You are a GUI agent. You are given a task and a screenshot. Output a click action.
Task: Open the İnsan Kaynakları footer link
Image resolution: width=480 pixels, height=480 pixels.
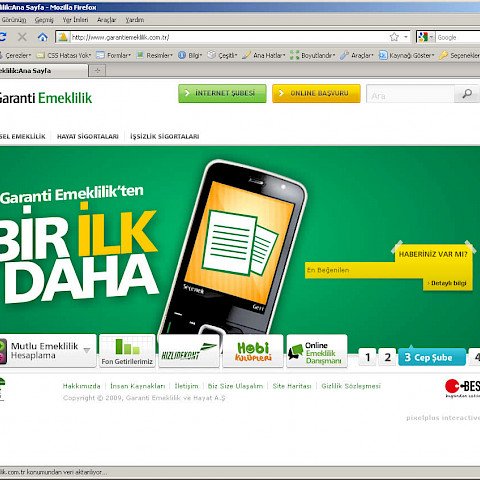(138, 386)
